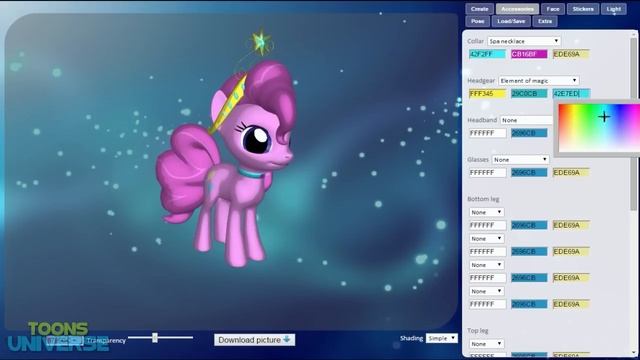Image resolution: width=640 pixels, height=360 pixels.
Task: Open the Face tab
Action: [x=553, y=9]
